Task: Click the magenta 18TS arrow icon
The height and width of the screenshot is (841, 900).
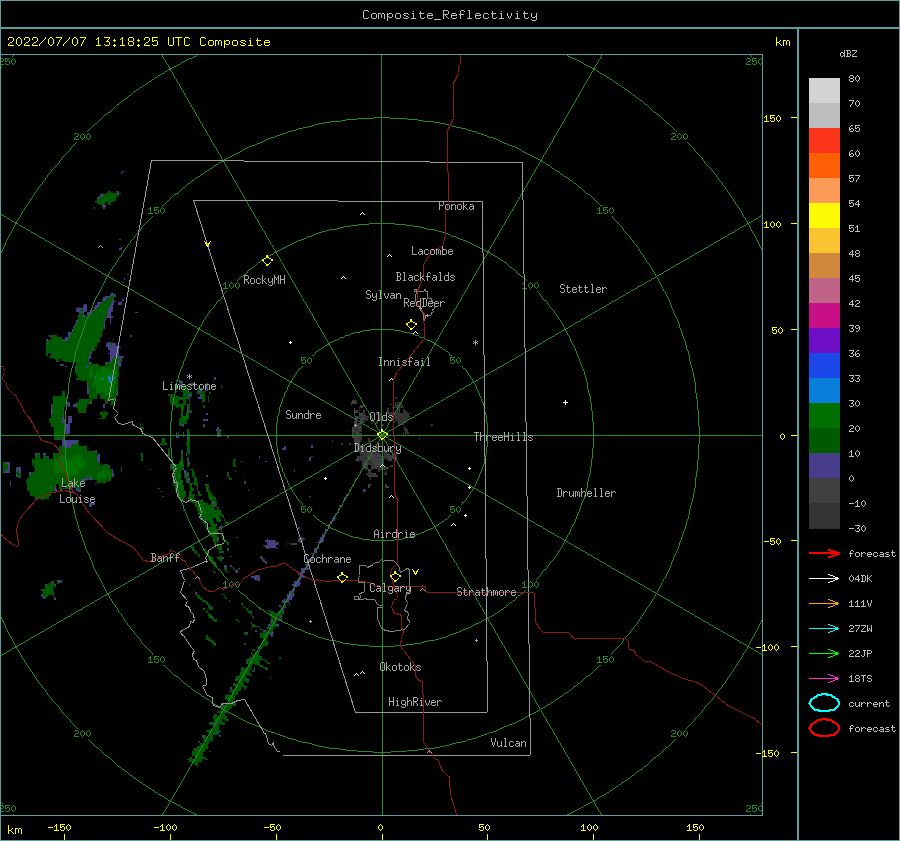Action: [x=824, y=679]
